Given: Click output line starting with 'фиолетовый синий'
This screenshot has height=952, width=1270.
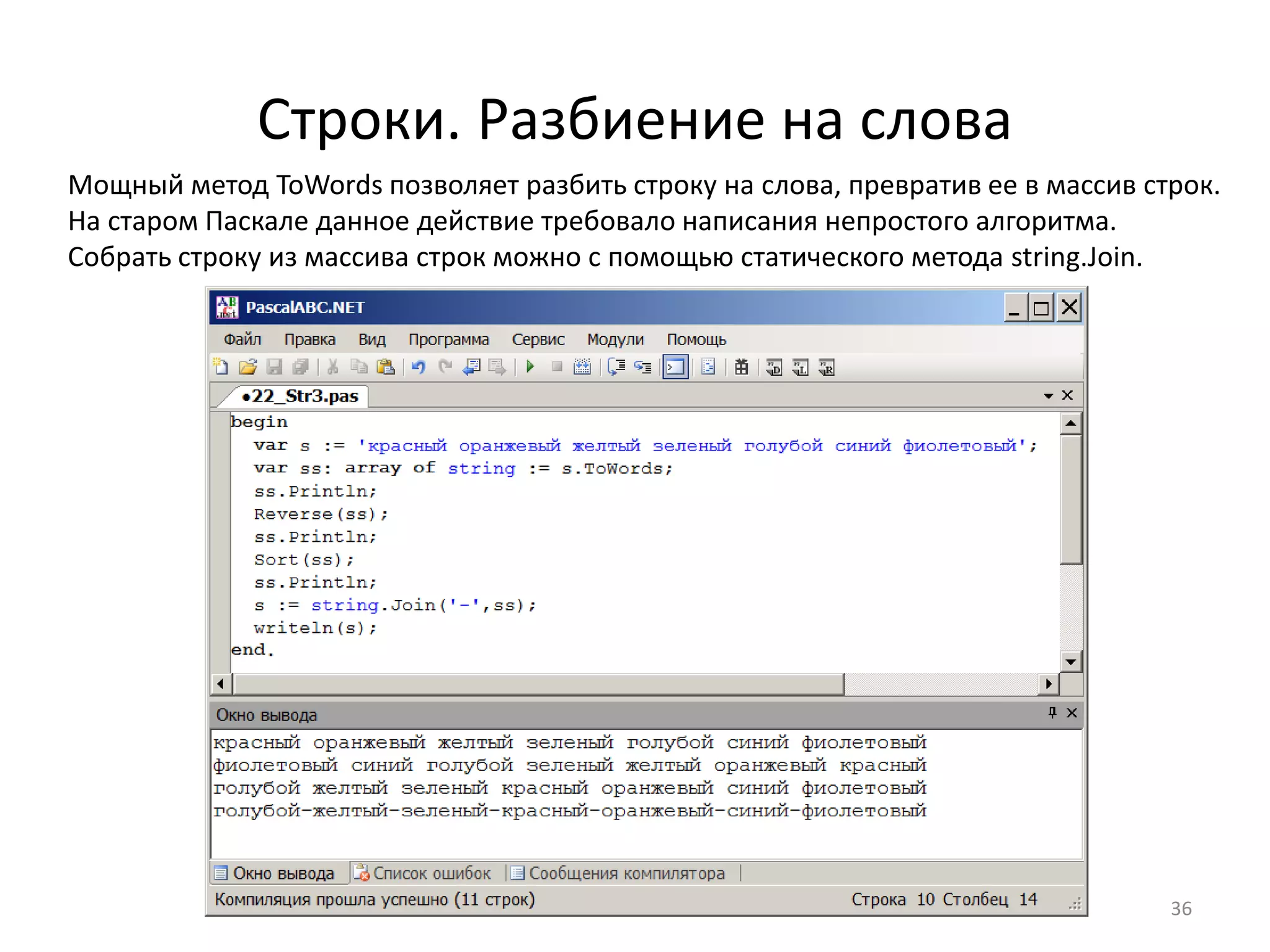Looking at the screenshot, I should [570, 765].
